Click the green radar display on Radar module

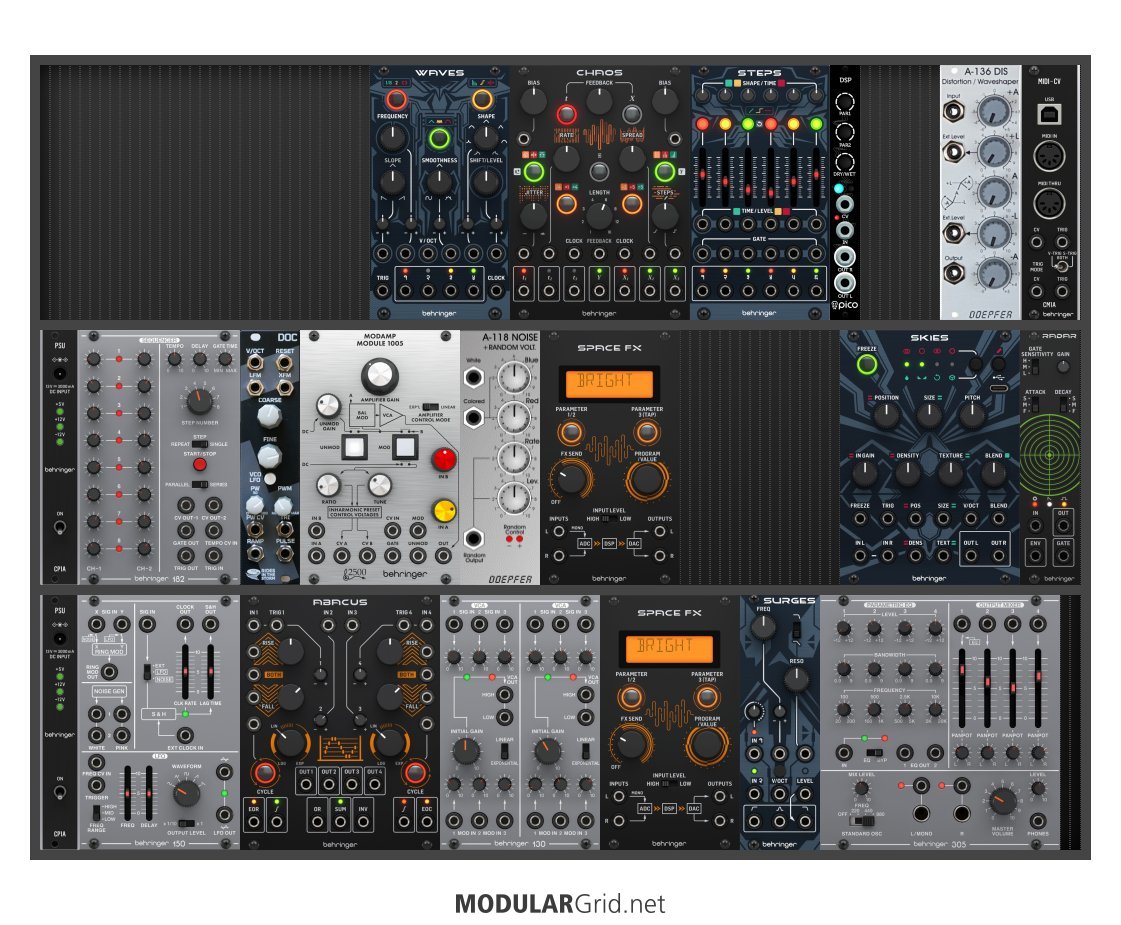[1049, 454]
